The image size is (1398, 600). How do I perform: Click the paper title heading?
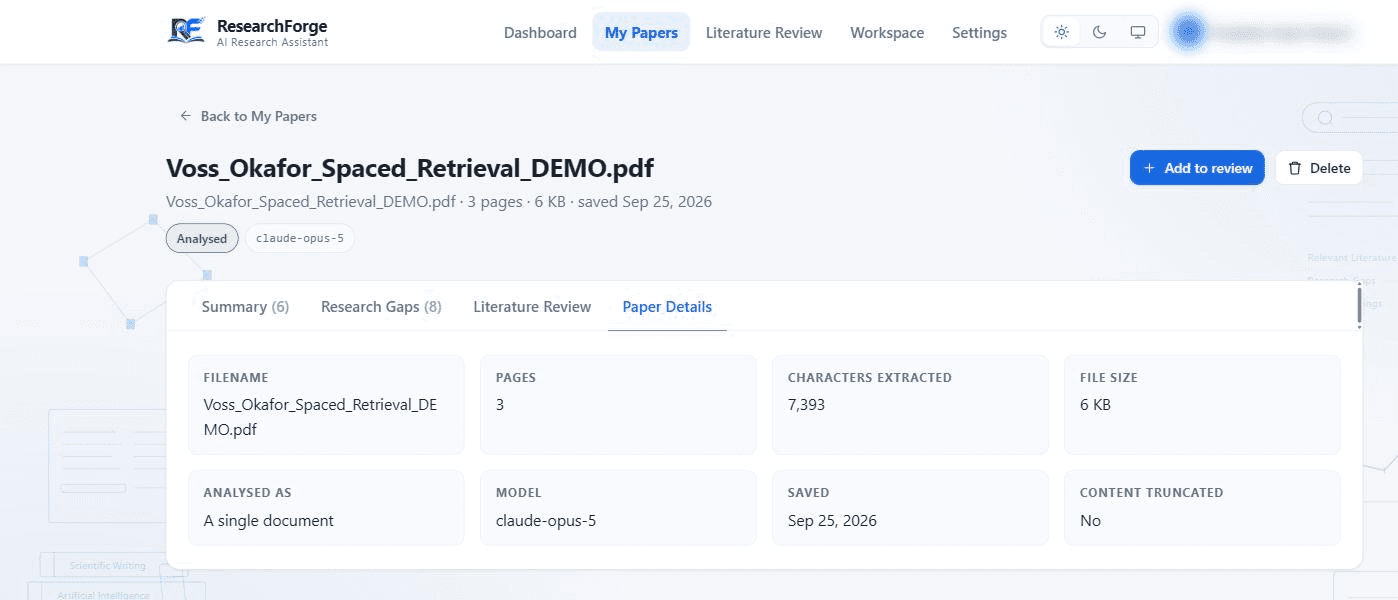coord(410,168)
